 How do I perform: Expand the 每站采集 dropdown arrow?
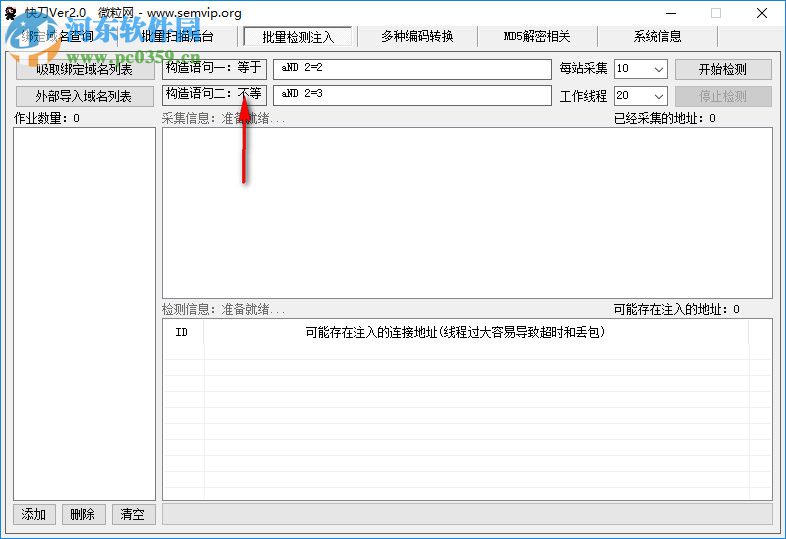[659, 69]
